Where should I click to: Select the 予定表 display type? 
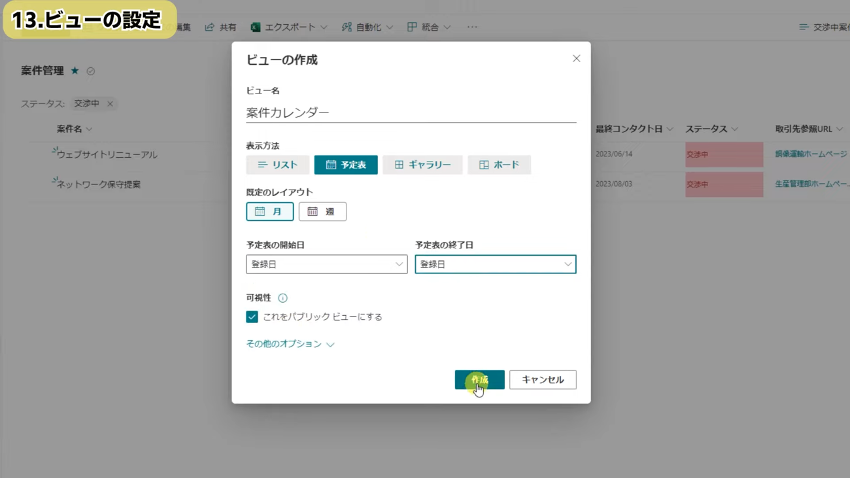pyautogui.click(x=345, y=165)
